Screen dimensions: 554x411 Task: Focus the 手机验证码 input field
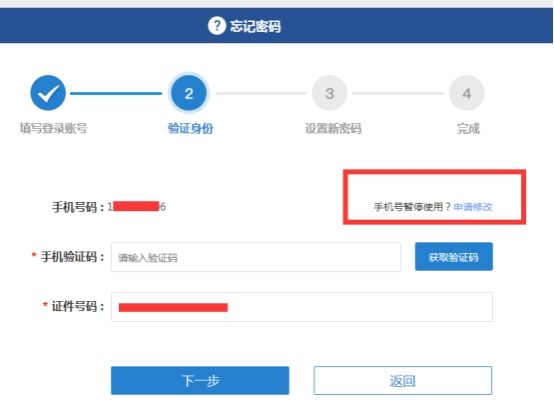point(256,257)
